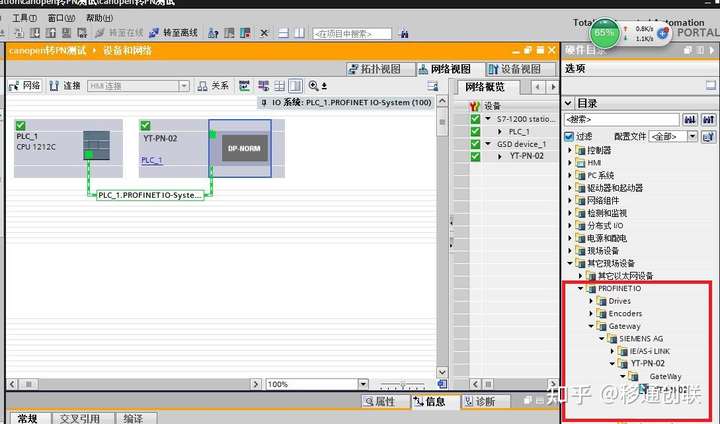This screenshot has width=720, height=424.
Task: Toggle check for S7-1200 station overview row
Action: [x=475, y=119]
